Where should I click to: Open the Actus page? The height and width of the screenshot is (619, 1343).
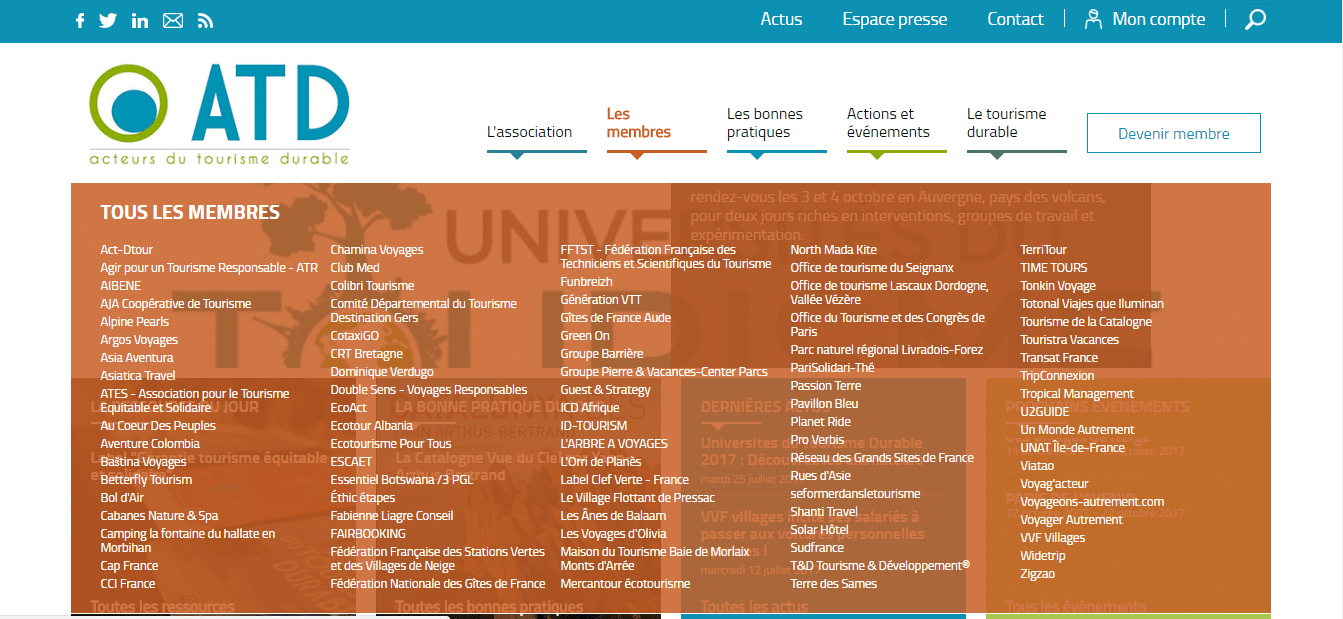pos(781,19)
